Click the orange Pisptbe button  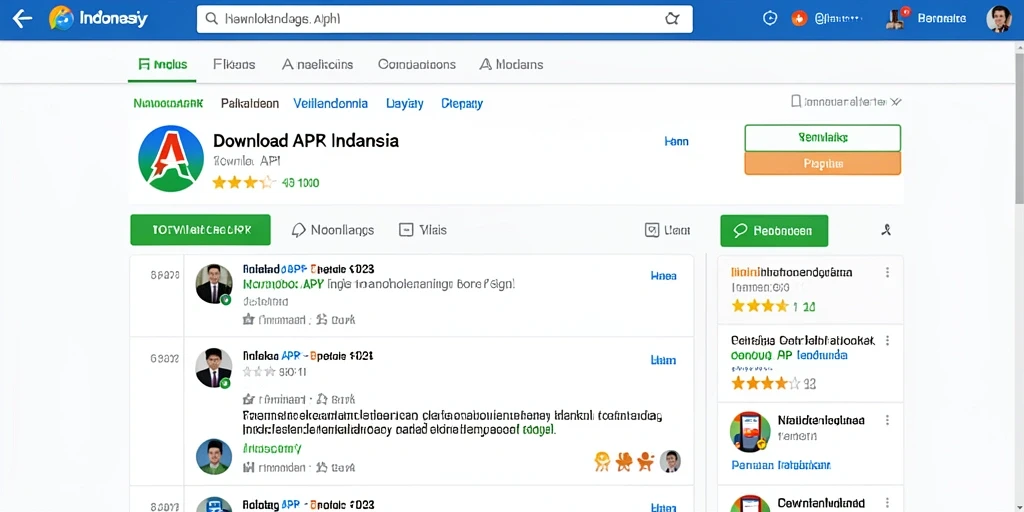823,163
